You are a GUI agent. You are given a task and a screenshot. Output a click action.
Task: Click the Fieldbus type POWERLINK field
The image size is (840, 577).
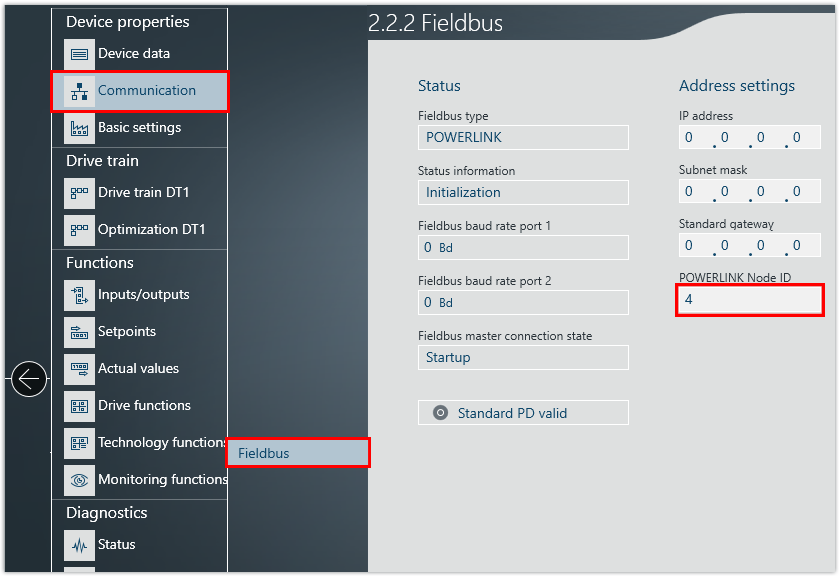[x=523, y=138]
